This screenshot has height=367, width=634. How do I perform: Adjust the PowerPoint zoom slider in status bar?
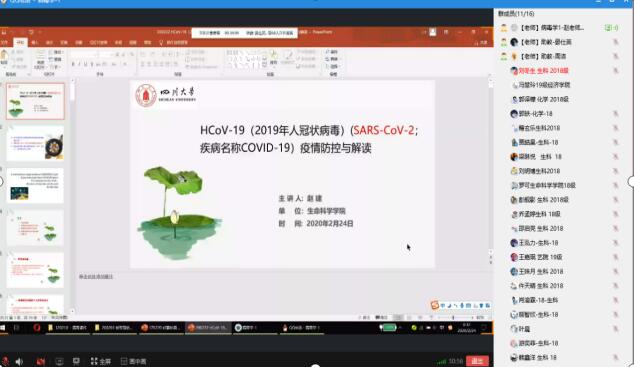[x=453, y=318]
